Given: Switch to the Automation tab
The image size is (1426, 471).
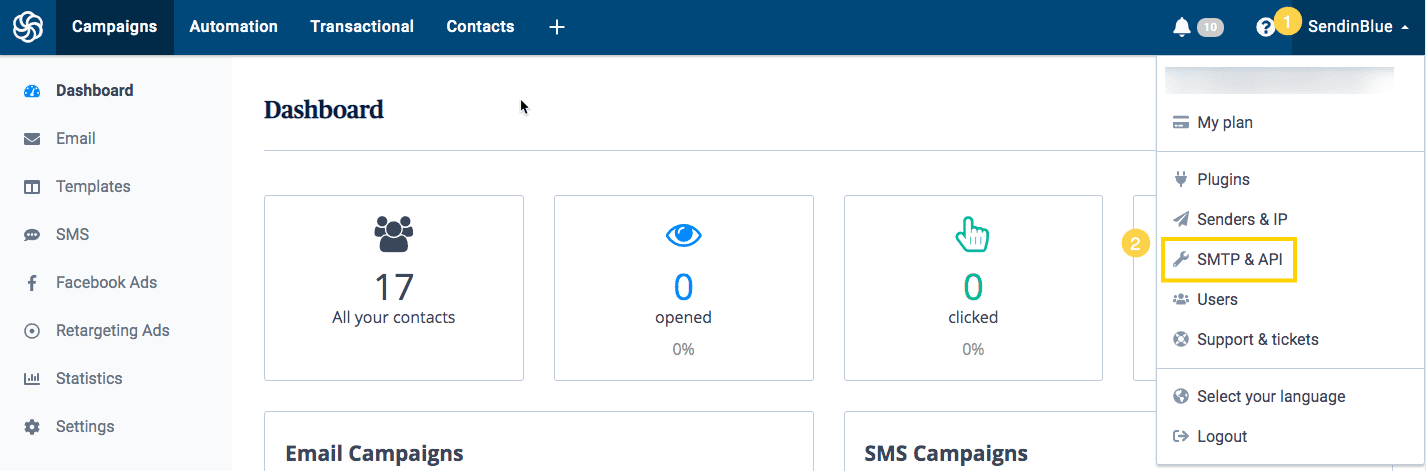Looking at the screenshot, I should point(233,27).
